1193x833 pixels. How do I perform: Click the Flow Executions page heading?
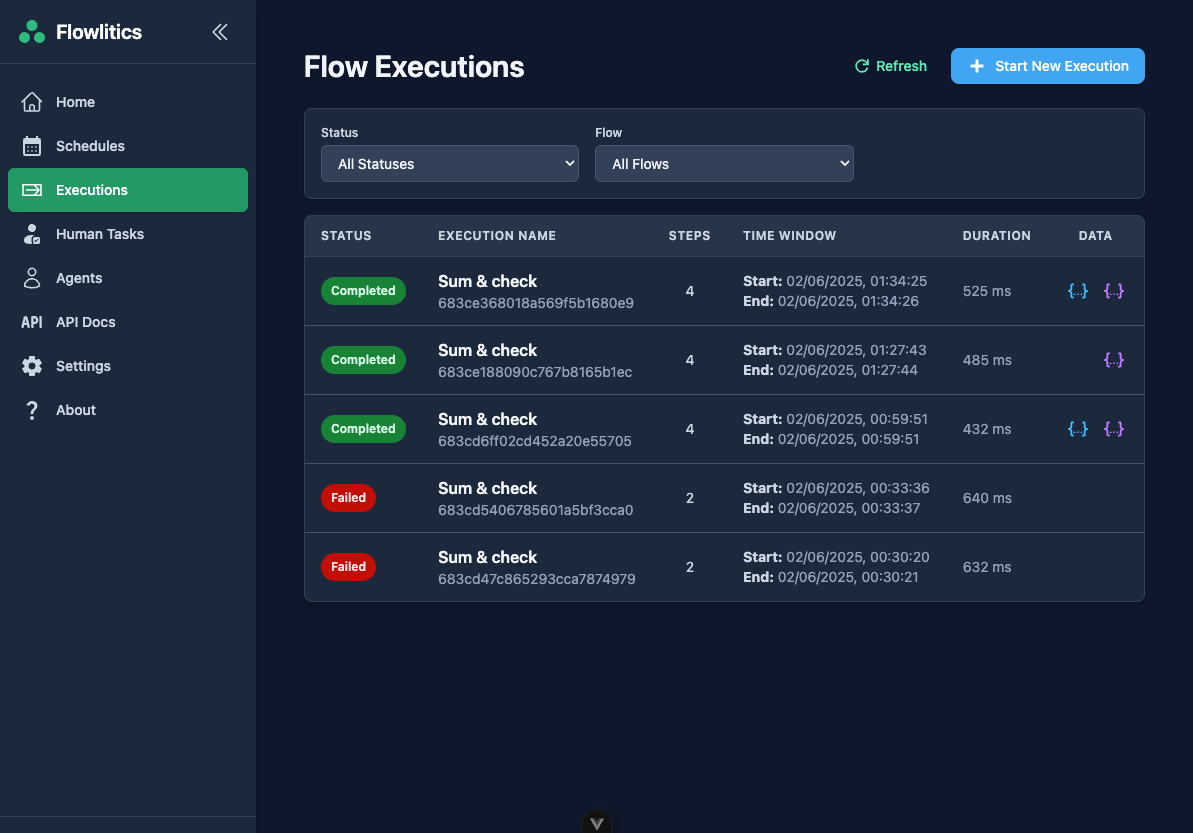click(x=414, y=67)
